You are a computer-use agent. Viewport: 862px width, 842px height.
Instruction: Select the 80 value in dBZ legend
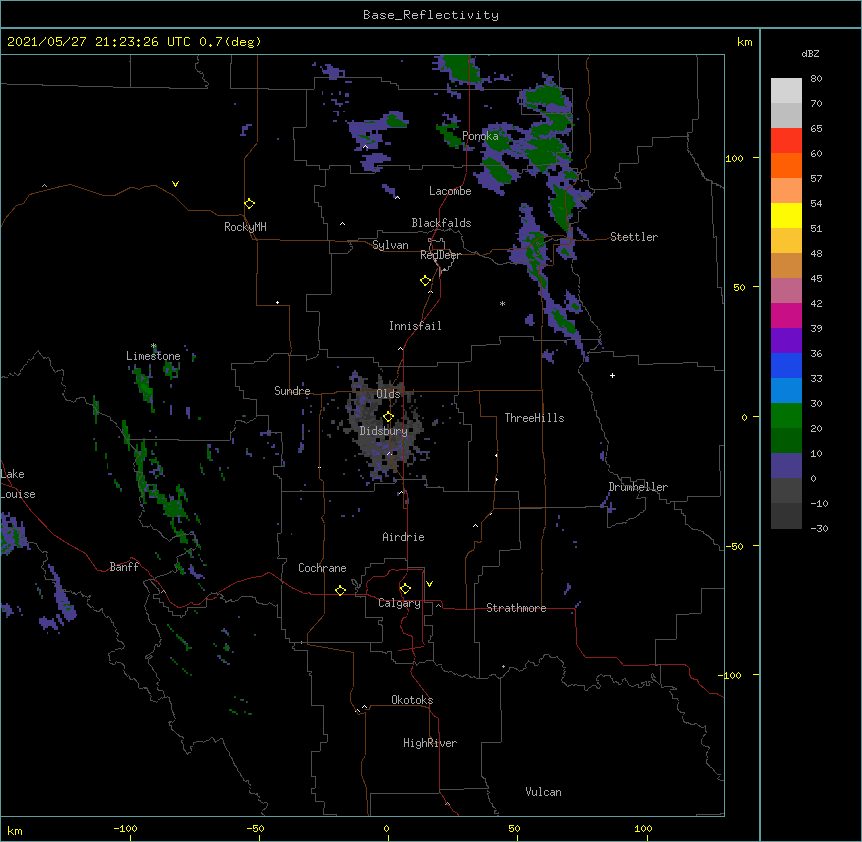(816, 79)
